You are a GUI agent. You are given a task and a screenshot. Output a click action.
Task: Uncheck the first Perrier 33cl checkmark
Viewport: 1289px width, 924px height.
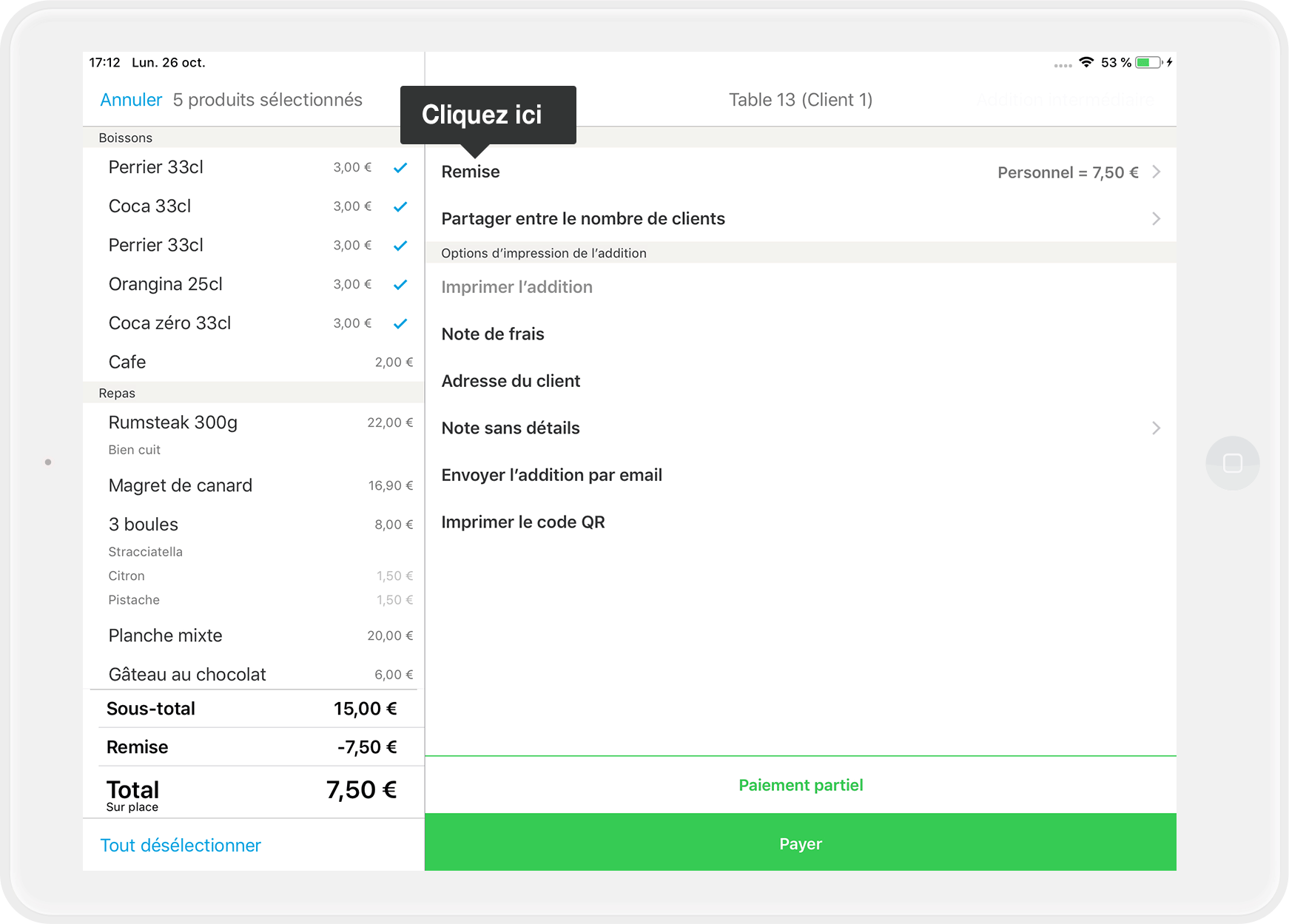pyautogui.click(x=400, y=167)
